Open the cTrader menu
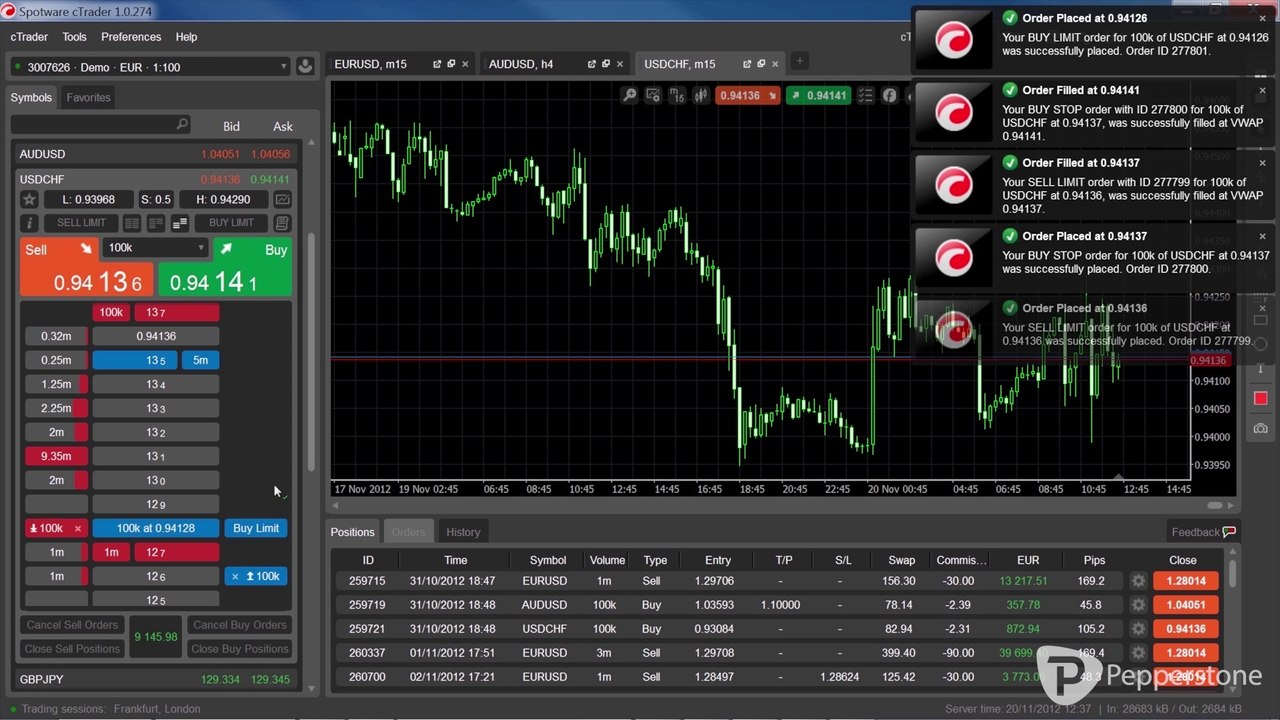 coord(29,37)
